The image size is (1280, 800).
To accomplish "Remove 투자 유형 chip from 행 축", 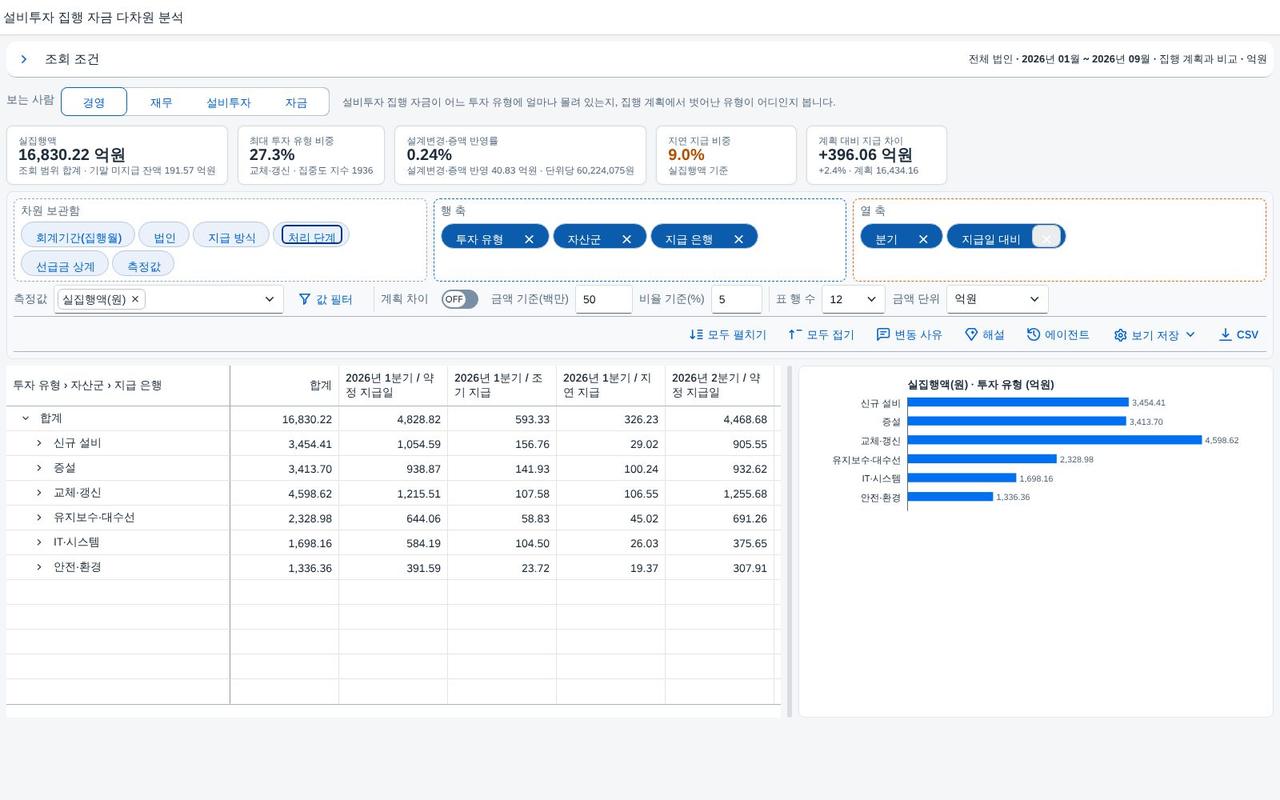I will pyautogui.click(x=529, y=239).
